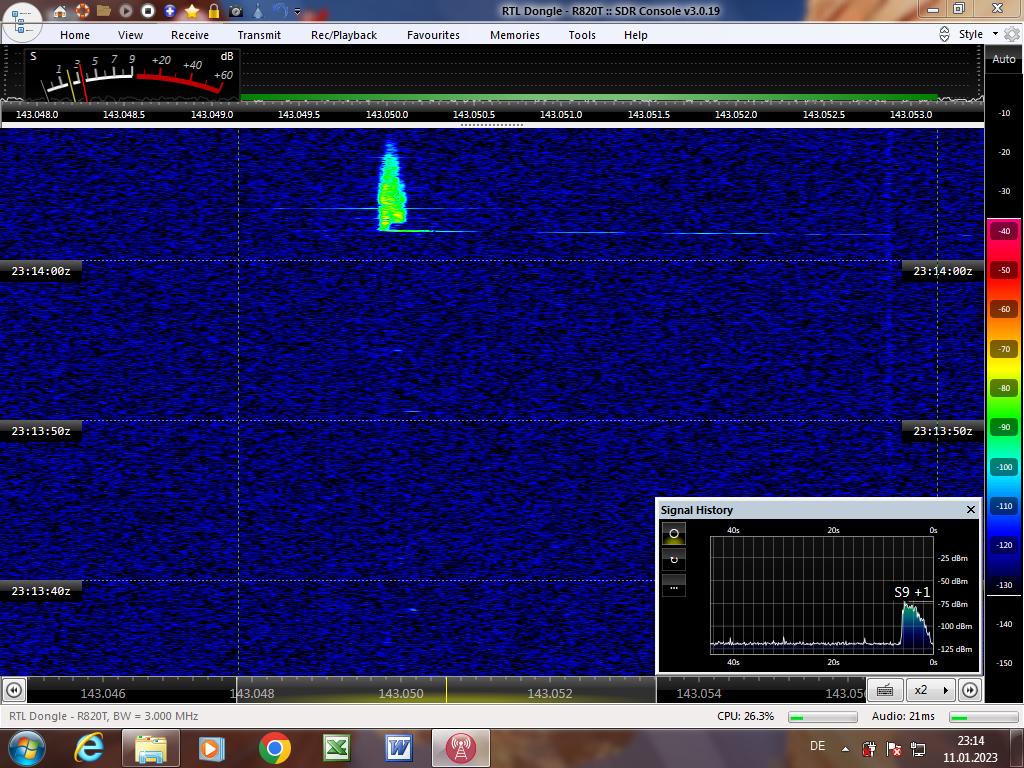Open the folder icon in quick toolbar
This screenshot has width=1024, height=768.
(x=104, y=11)
